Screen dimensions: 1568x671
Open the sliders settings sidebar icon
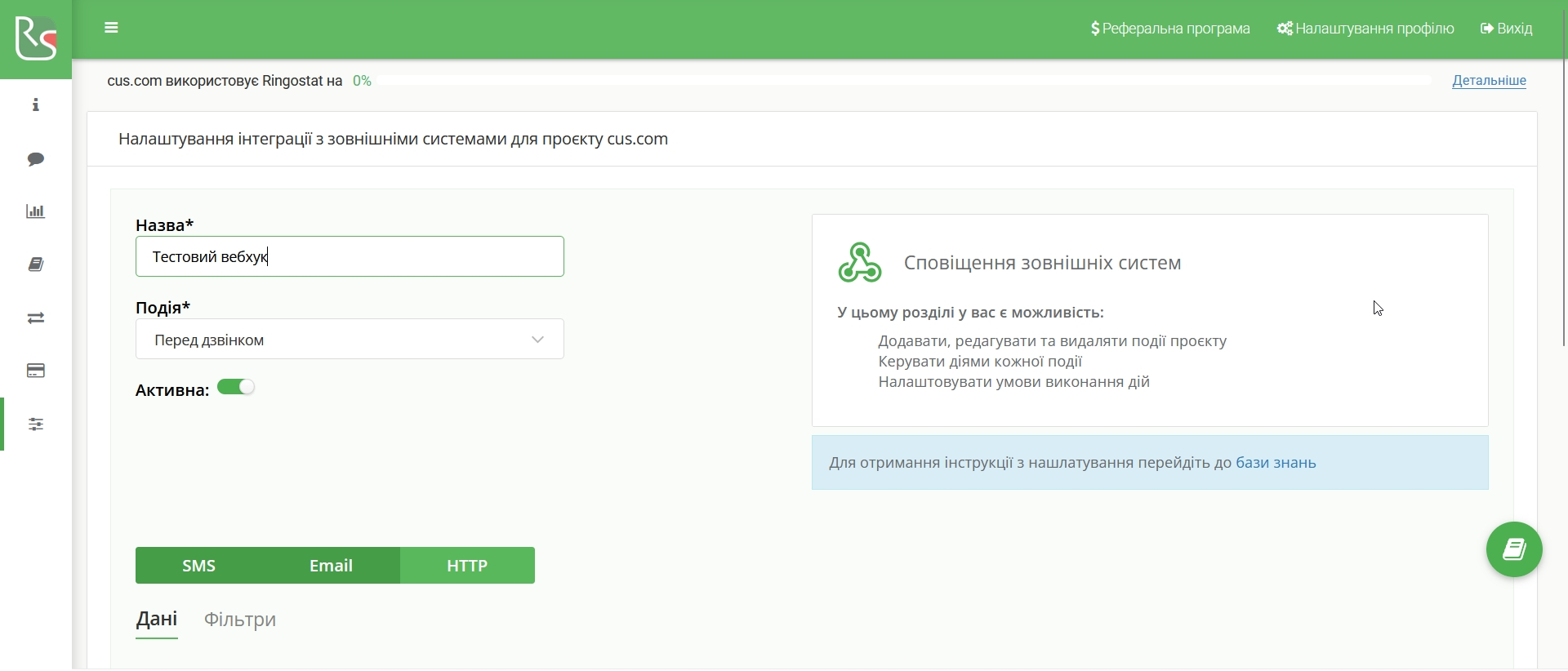tap(36, 424)
